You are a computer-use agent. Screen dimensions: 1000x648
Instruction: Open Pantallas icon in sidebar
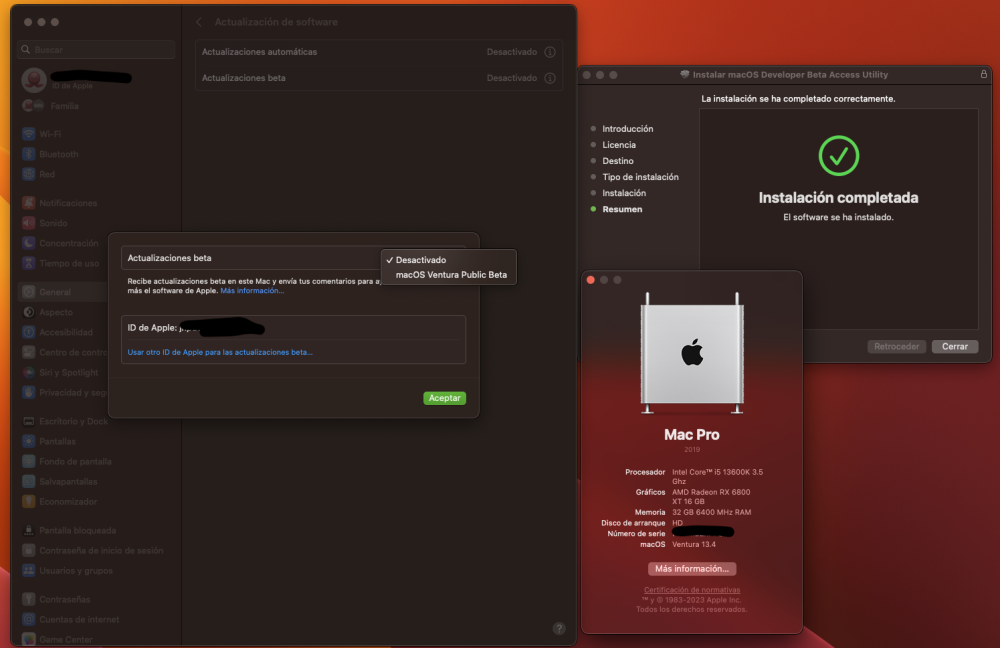tap(29, 441)
